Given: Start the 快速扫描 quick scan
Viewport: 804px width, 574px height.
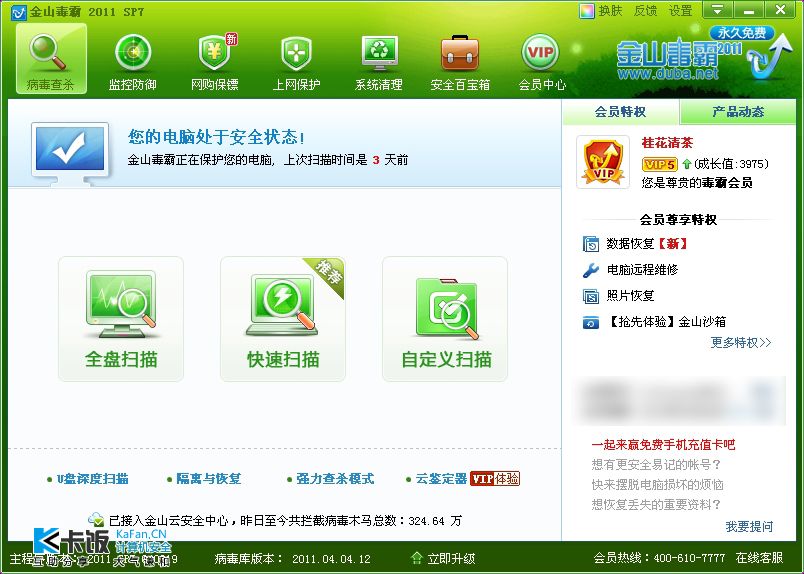Looking at the screenshot, I should coord(283,319).
